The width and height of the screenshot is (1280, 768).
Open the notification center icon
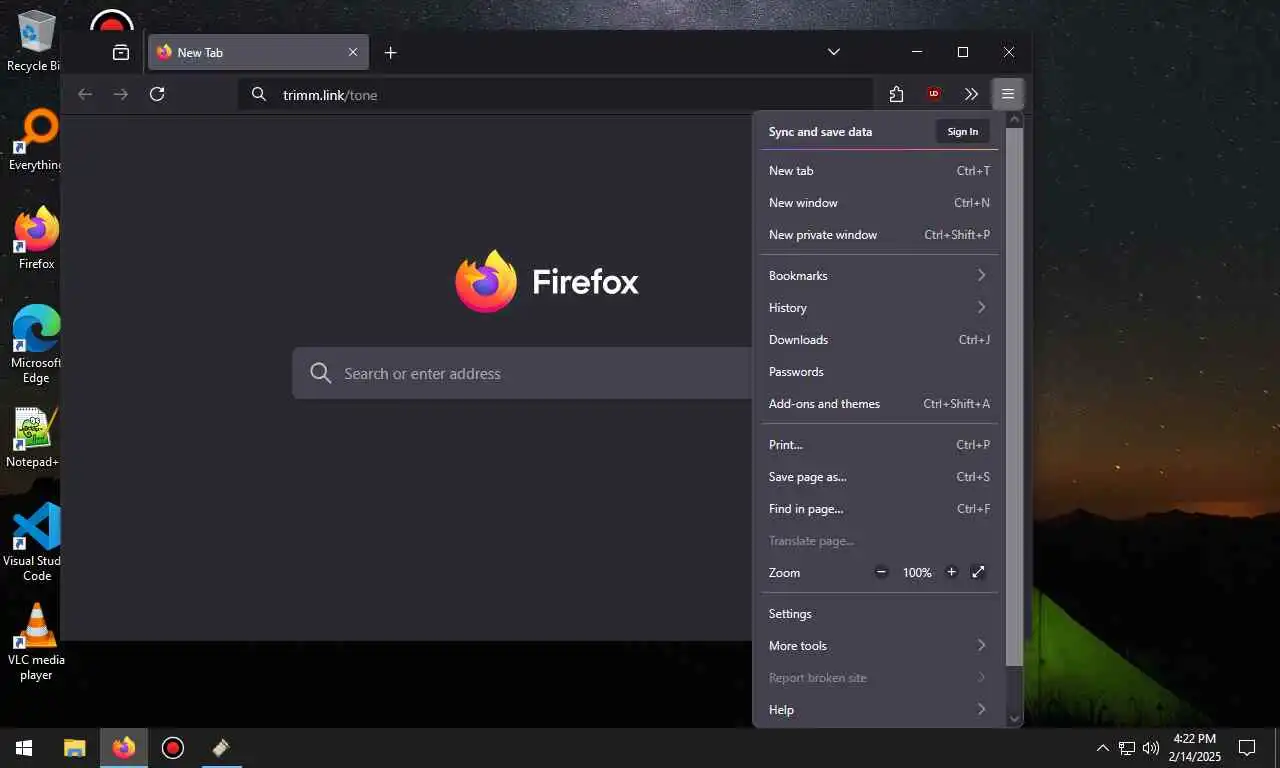tap(1247, 748)
